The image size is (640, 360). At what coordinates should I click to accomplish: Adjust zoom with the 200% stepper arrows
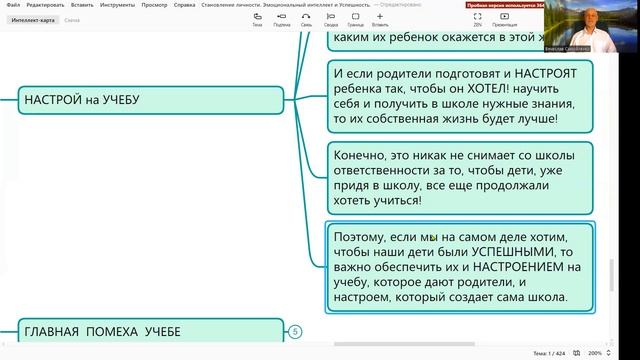click(609, 353)
